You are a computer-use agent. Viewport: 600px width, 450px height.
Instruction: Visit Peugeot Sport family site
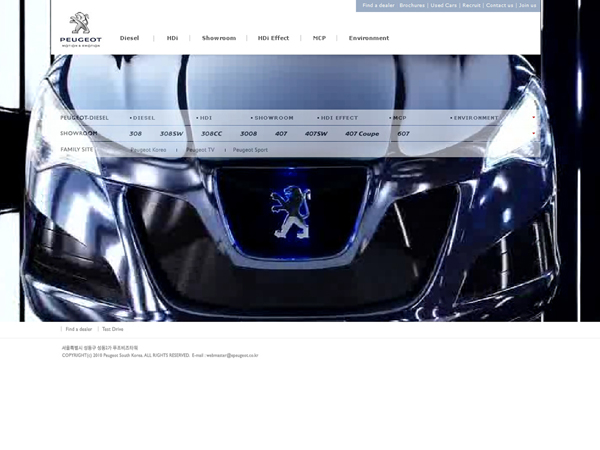pos(250,150)
